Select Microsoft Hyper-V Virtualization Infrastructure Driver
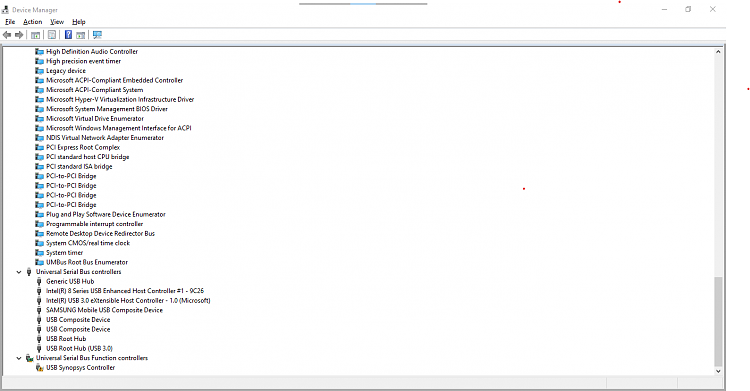Screen dimensions: 750x391 [120, 100]
